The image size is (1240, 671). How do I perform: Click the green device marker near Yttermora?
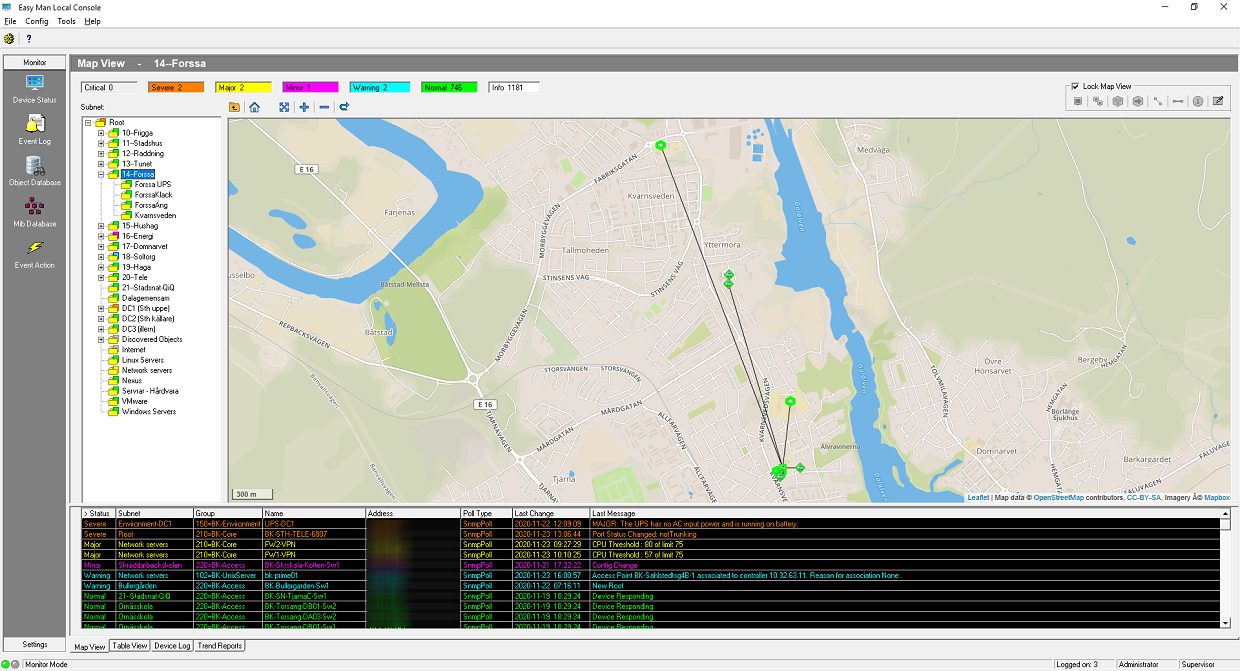click(729, 275)
